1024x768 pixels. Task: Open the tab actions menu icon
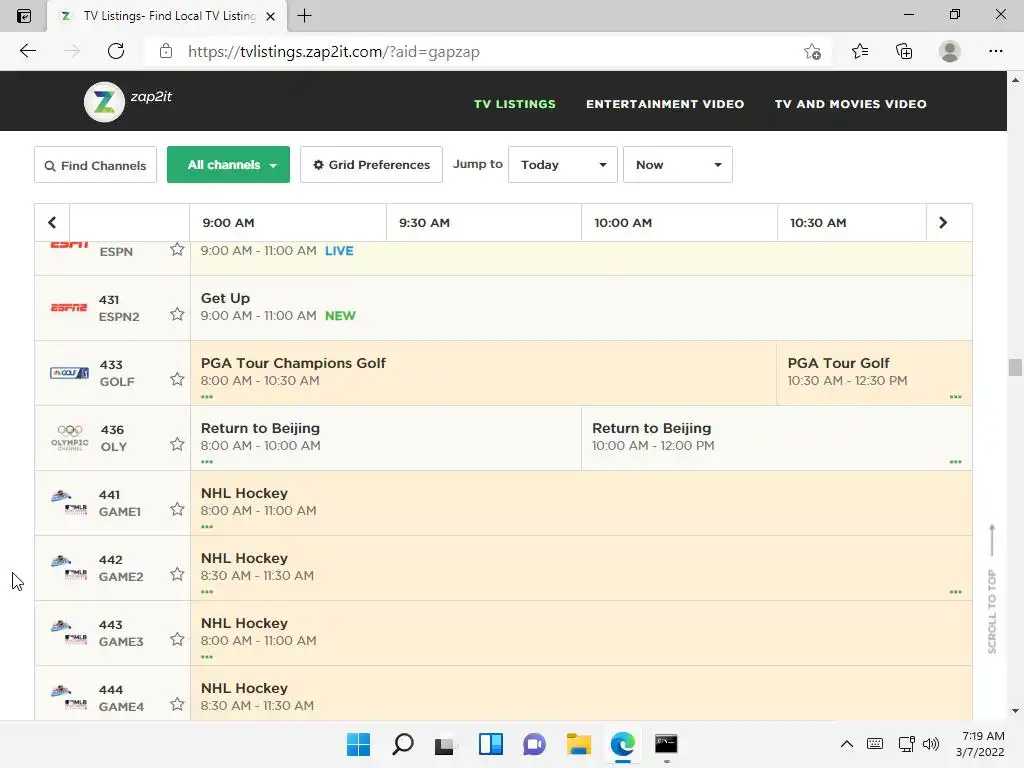(24, 16)
